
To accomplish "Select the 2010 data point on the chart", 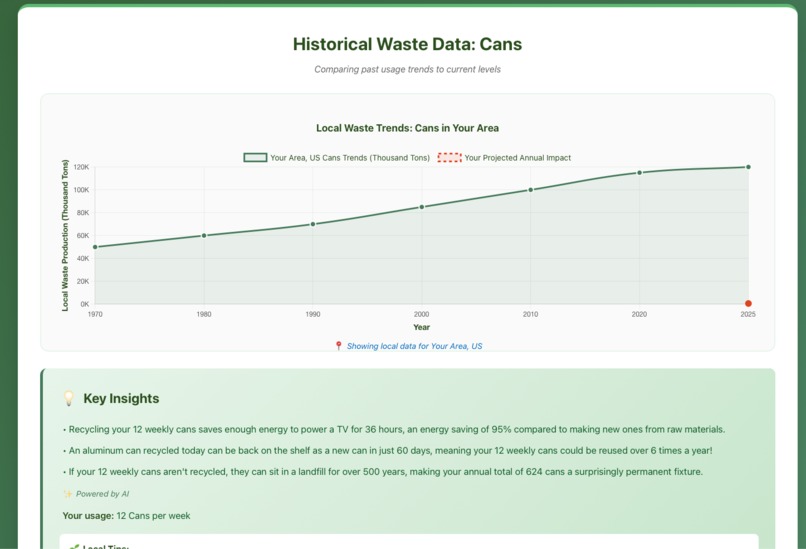I will pos(530,190).
